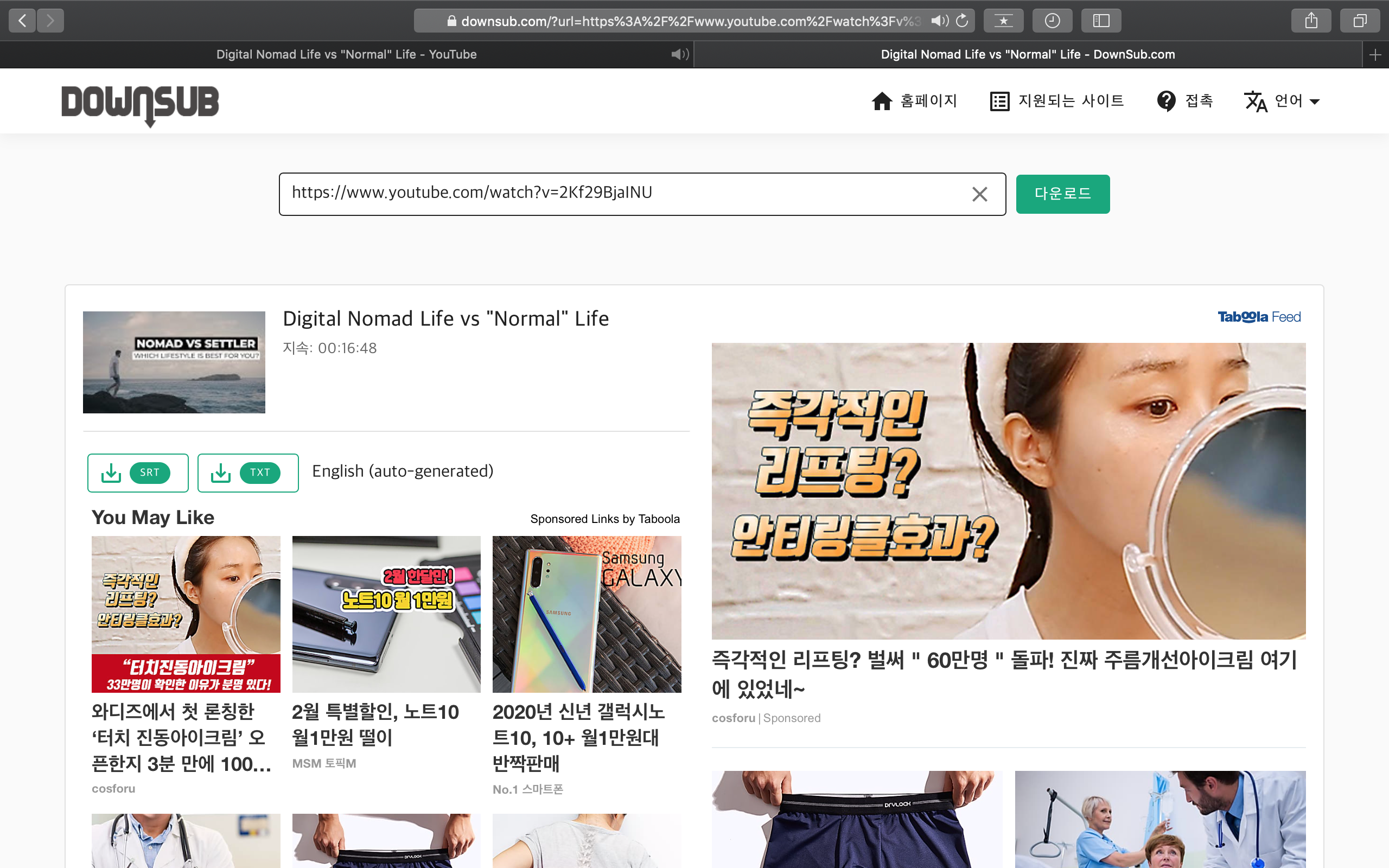Screen dimensions: 1389x868
Task: Click the You May Like heading
Action: pos(152,517)
